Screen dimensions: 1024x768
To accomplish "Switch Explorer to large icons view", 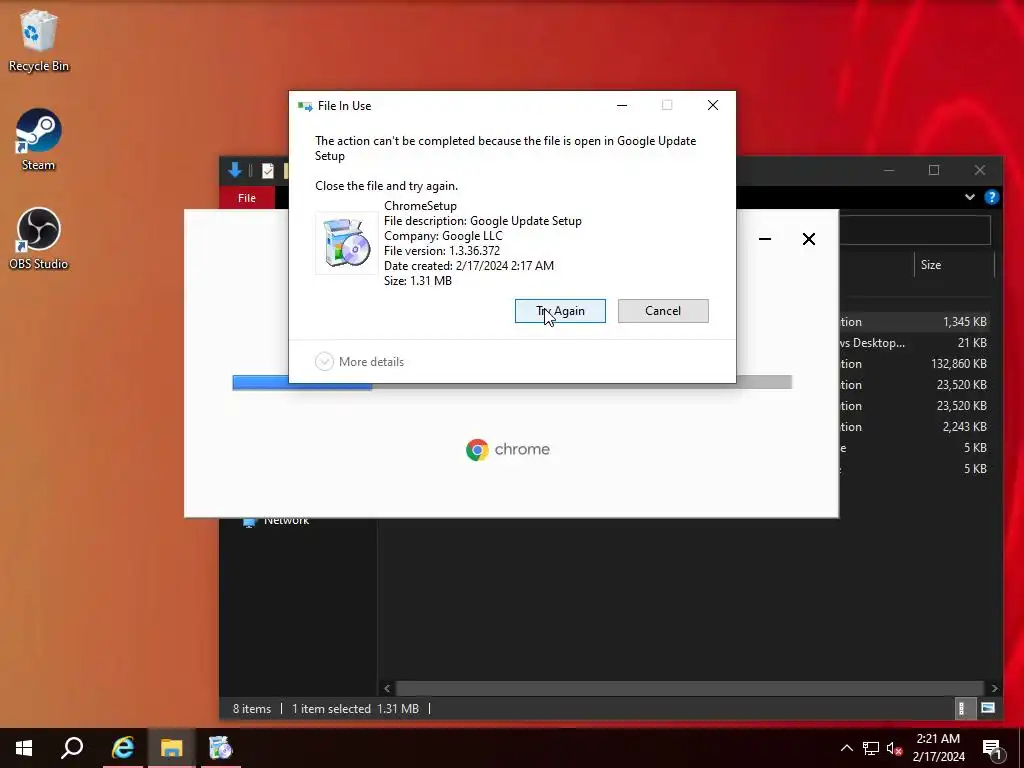I will 988,709.
